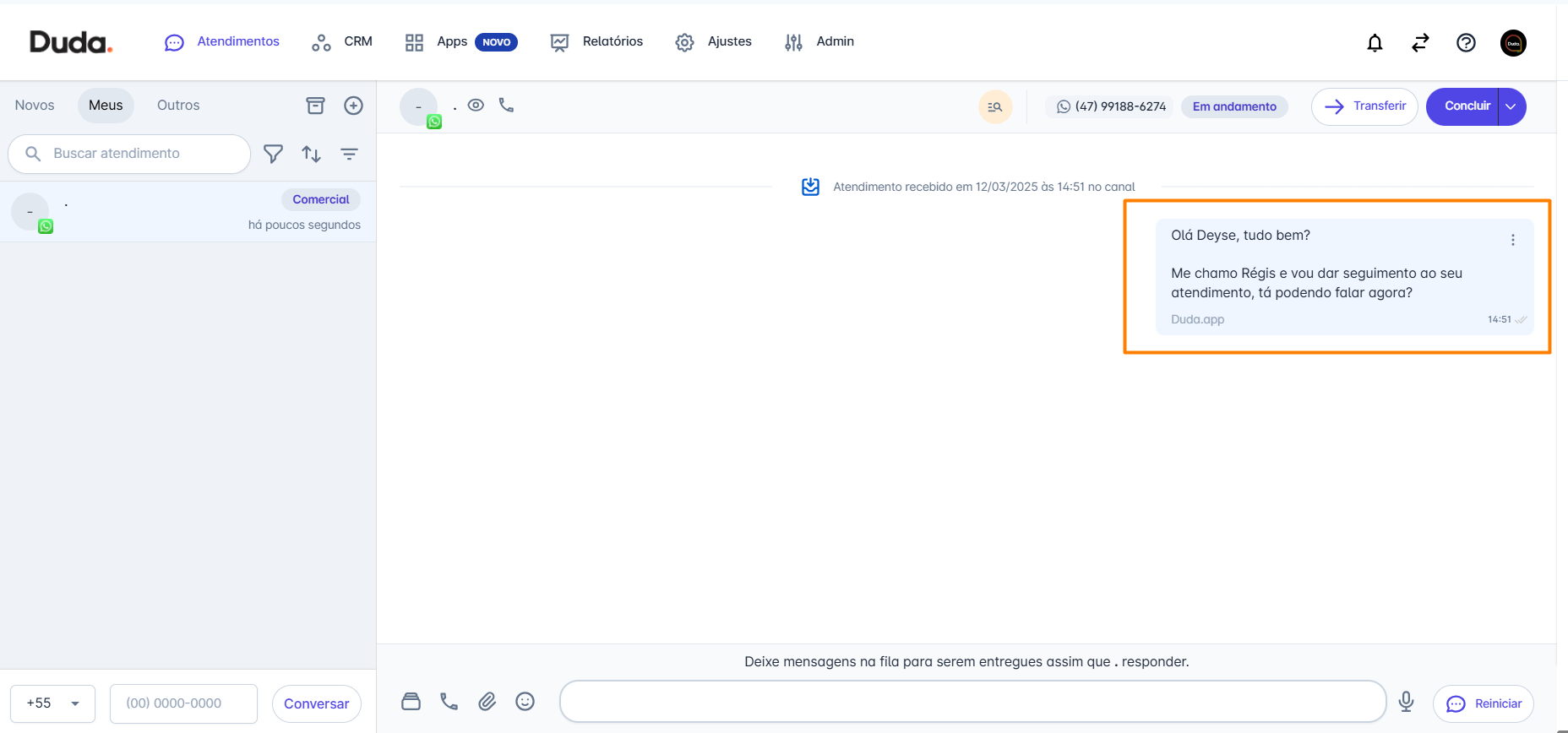Click the phone call icon in chat header
The width and height of the screenshot is (1568, 733).
[x=506, y=106]
